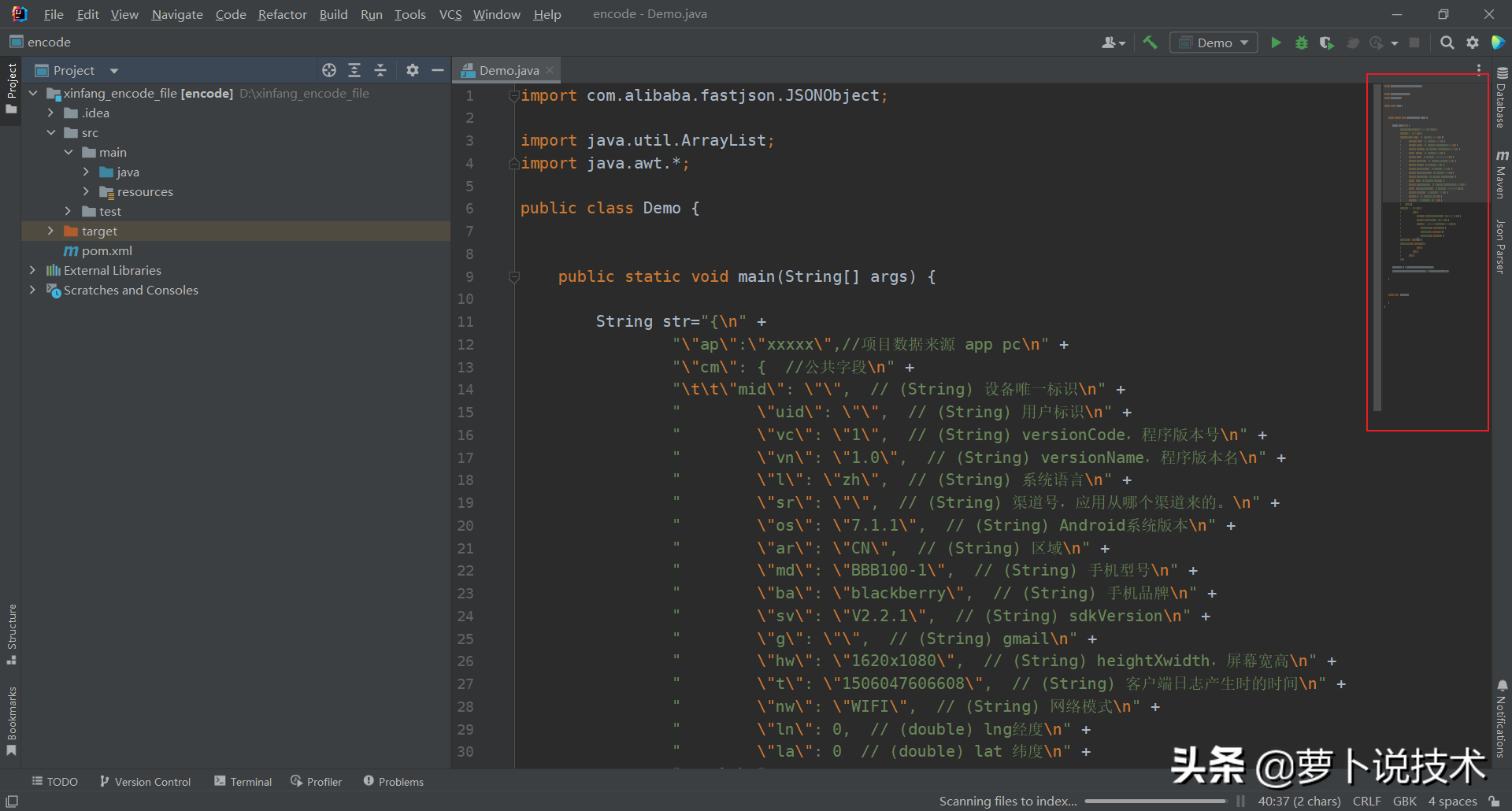Toggle the Structure tool window
Viewport: 1512px width, 811px height.
coord(11,632)
